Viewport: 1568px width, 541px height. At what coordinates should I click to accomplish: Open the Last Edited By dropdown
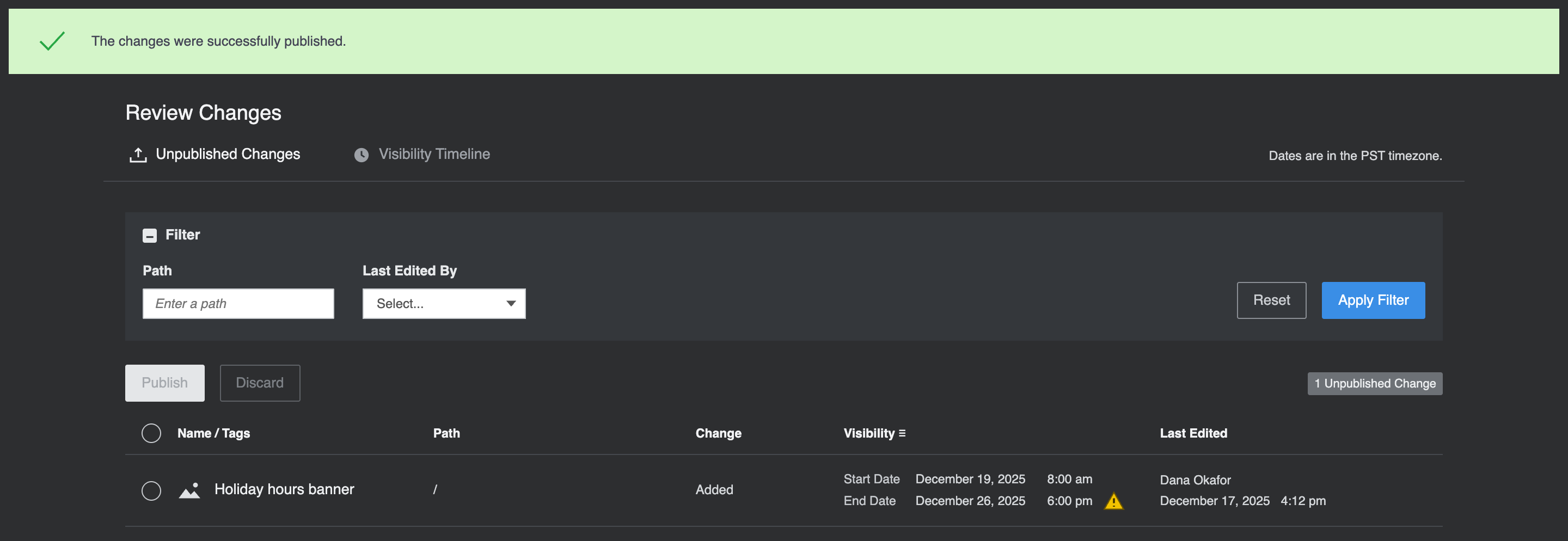tap(444, 304)
